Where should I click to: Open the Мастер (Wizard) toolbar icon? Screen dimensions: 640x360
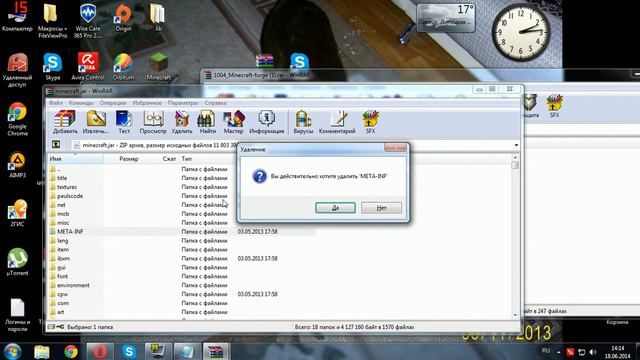233,122
